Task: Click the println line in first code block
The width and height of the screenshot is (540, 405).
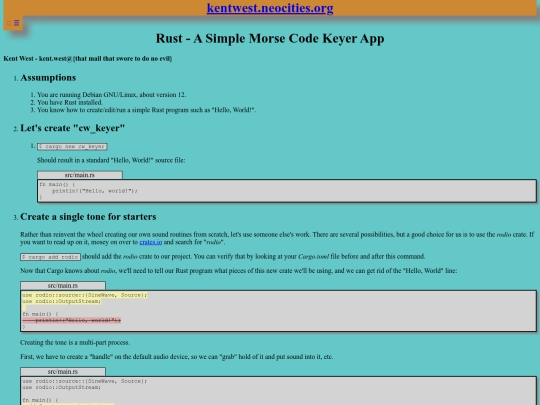Action: pyautogui.click(x=95, y=191)
